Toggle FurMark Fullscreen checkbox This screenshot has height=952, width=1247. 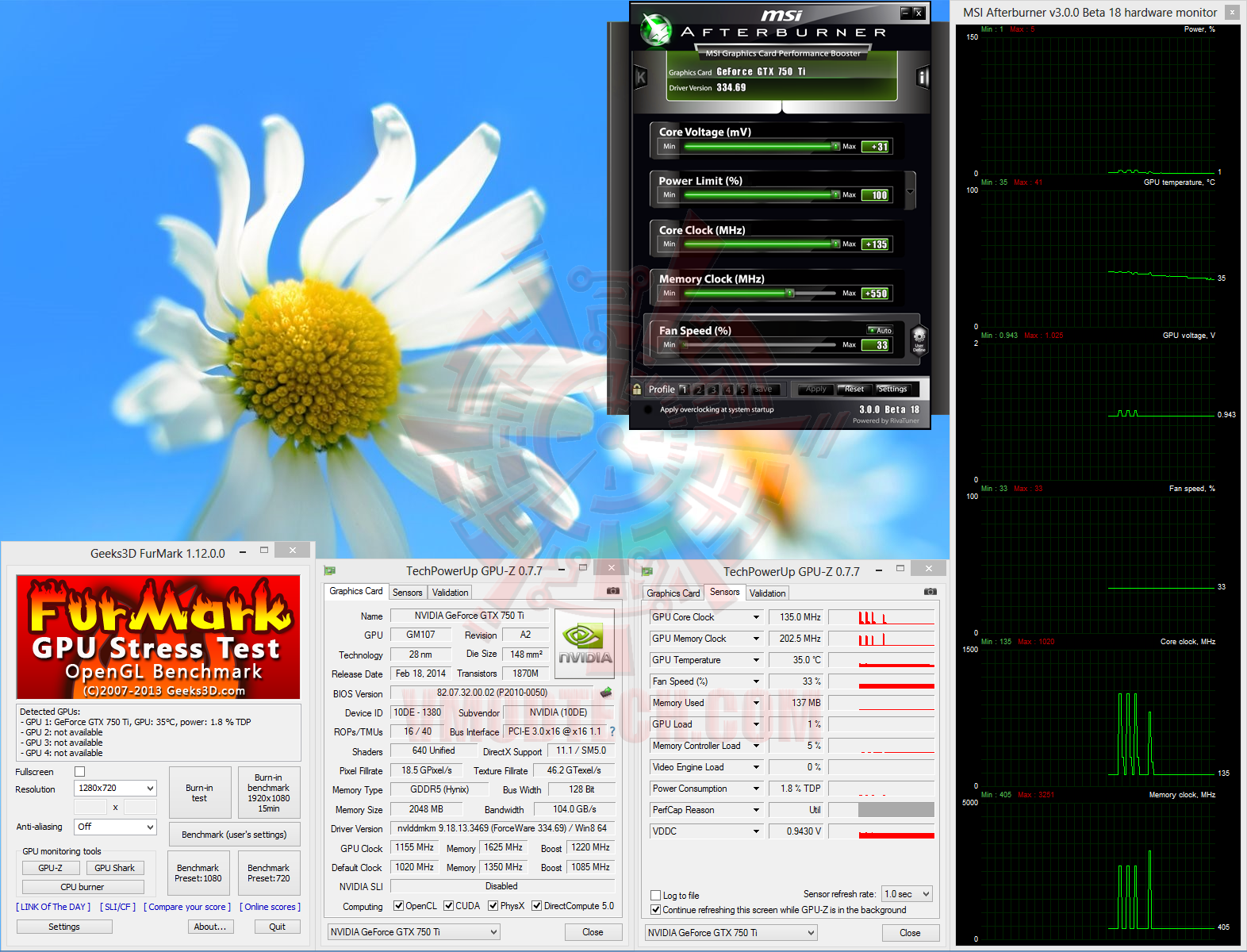click(79, 771)
